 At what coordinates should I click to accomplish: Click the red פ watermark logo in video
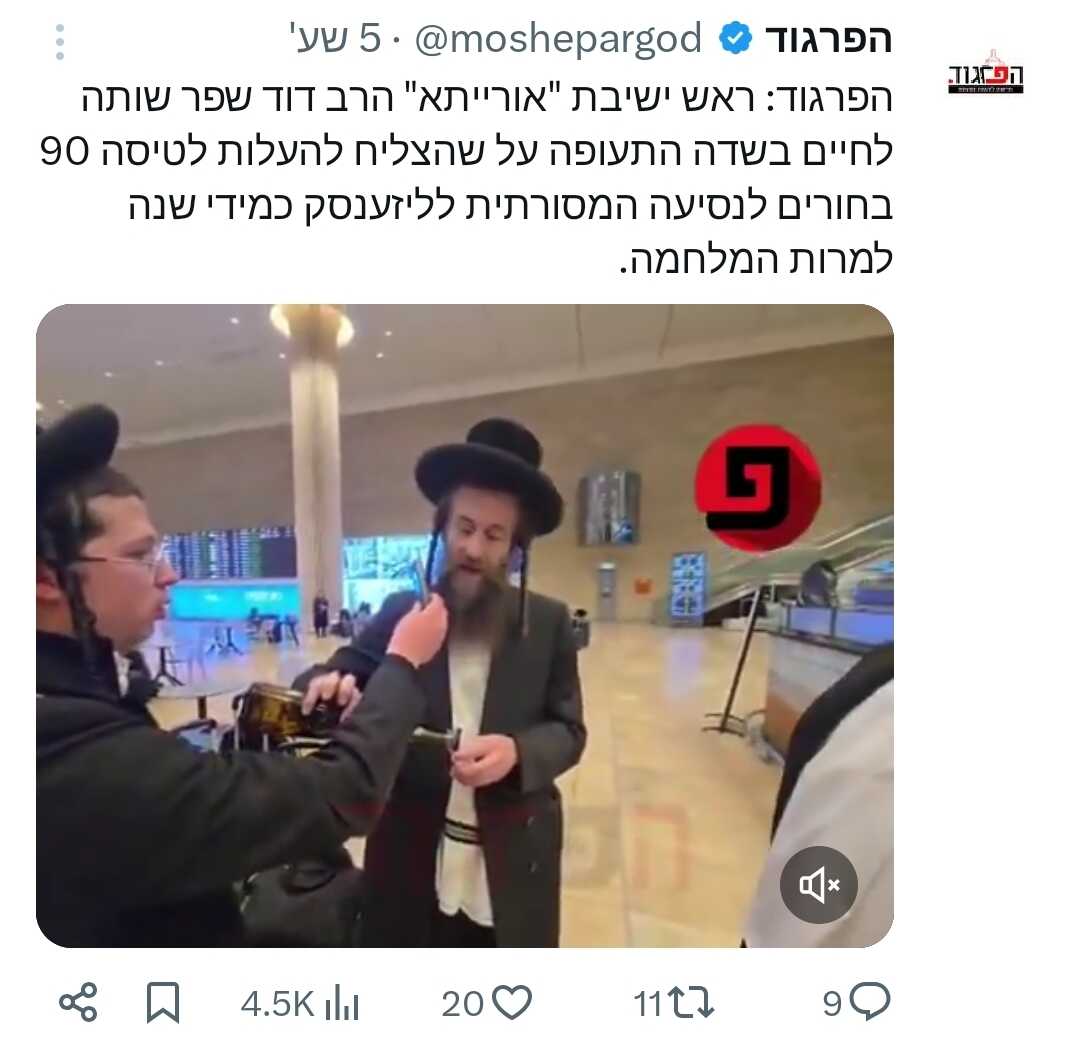pyautogui.click(x=758, y=488)
